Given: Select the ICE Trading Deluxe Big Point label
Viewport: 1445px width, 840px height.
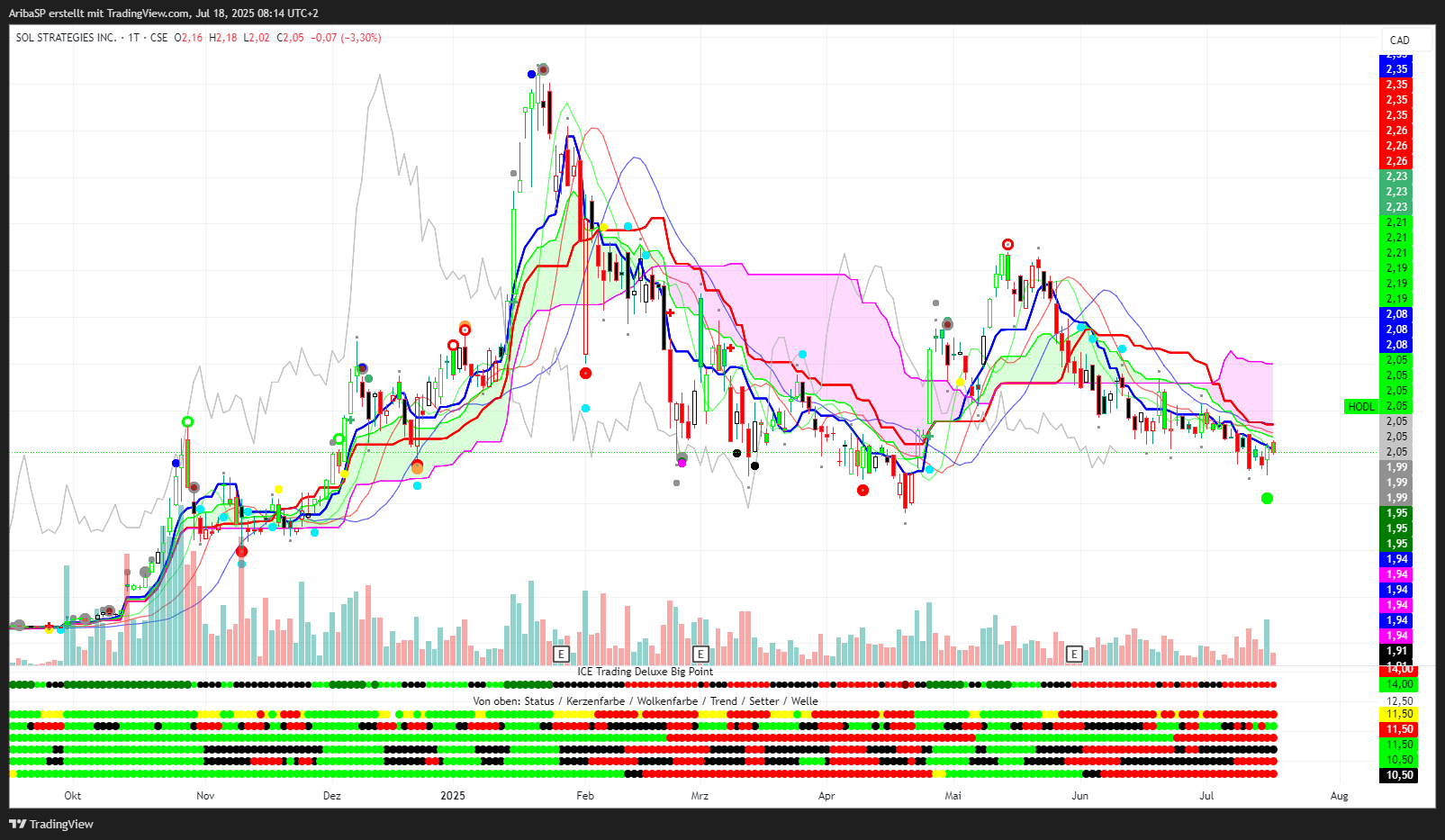Looking at the screenshot, I should [645, 672].
